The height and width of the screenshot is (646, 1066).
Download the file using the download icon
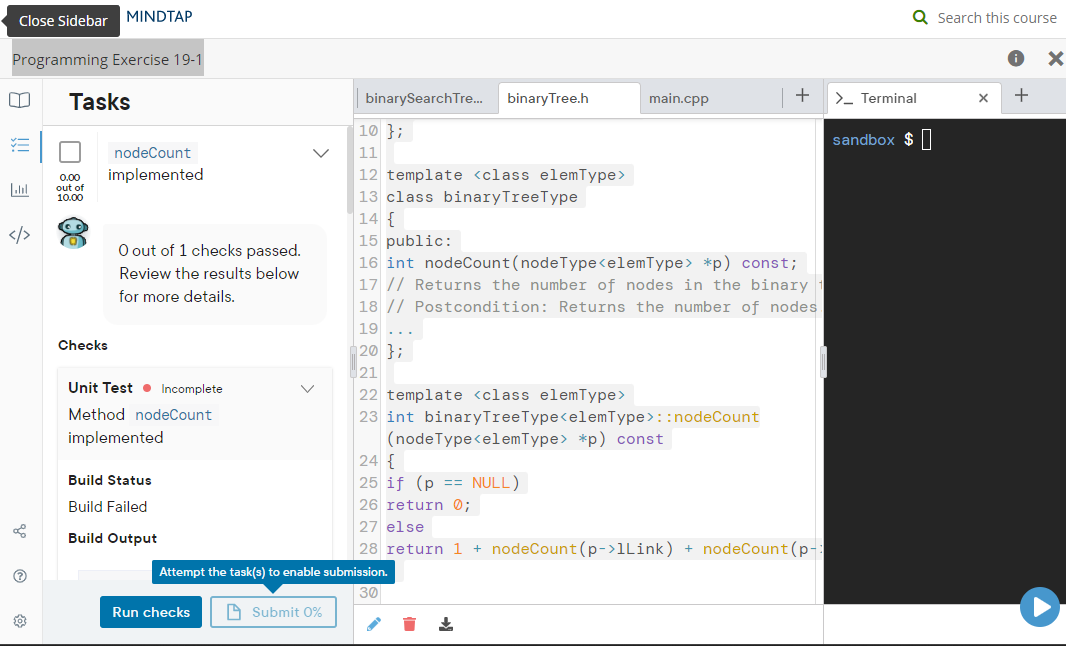point(445,623)
